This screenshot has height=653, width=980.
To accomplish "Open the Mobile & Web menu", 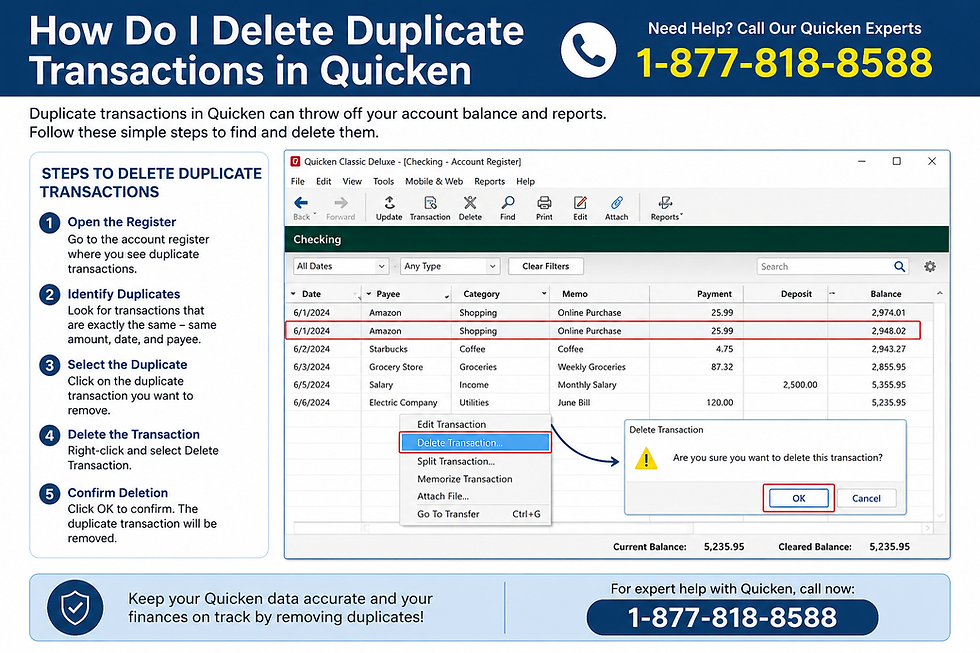I will [434, 181].
